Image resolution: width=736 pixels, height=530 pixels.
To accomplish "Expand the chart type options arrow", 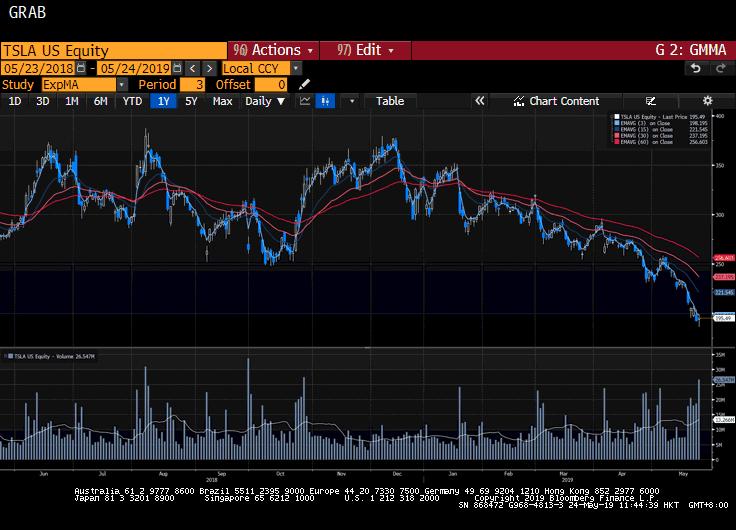I will point(352,101).
